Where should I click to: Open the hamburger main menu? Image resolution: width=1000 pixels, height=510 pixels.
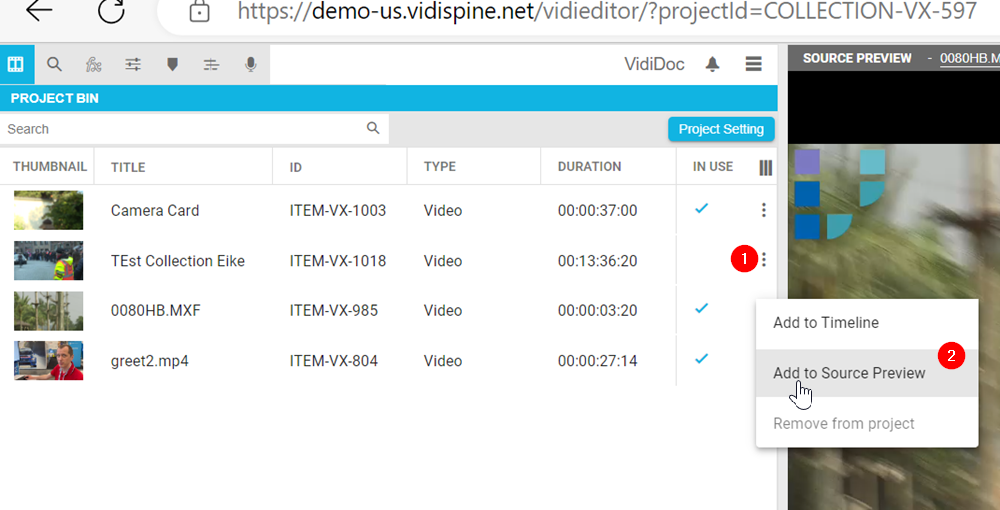pyautogui.click(x=754, y=65)
